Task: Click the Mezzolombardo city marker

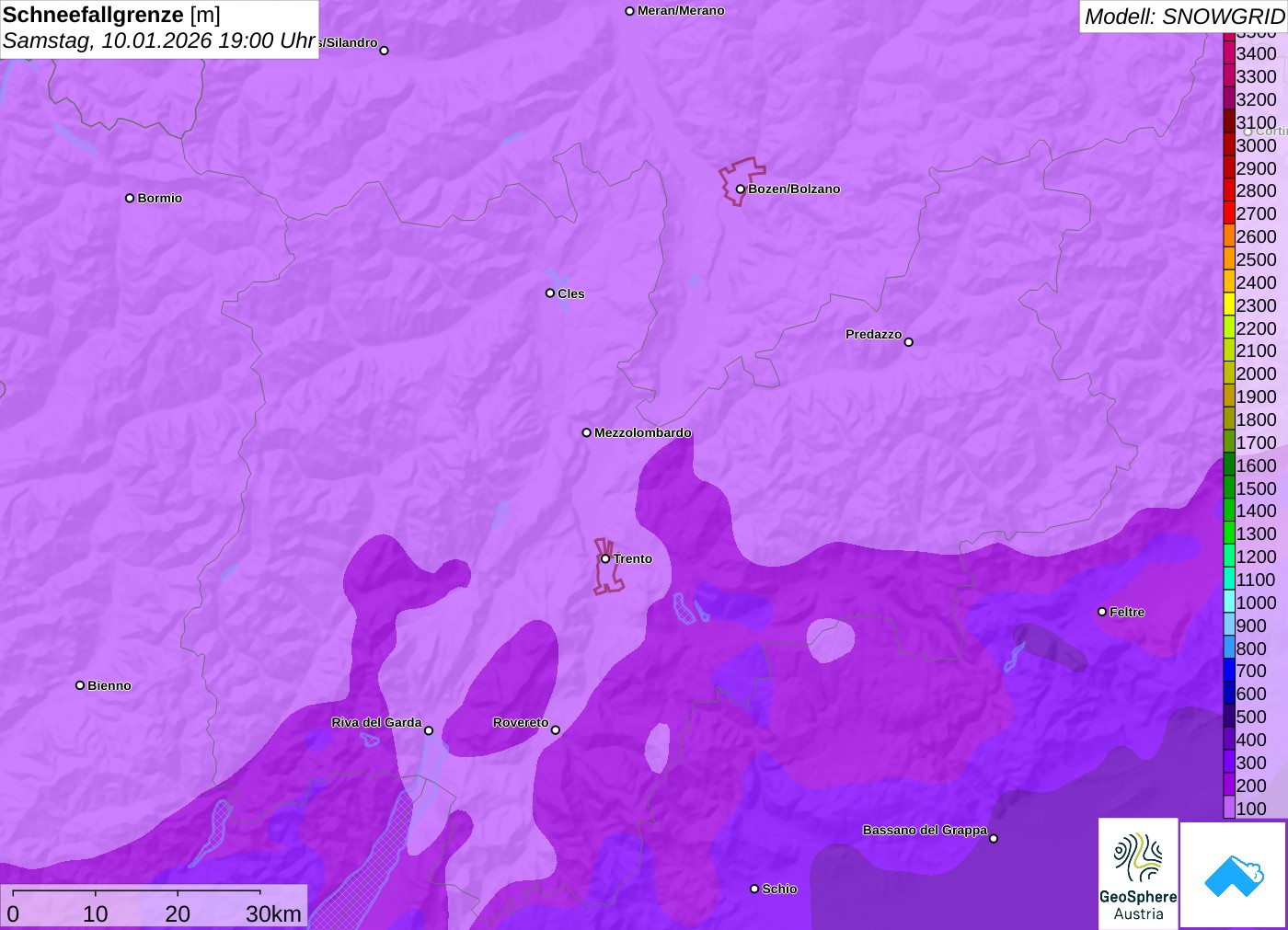Action: click(x=586, y=432)
